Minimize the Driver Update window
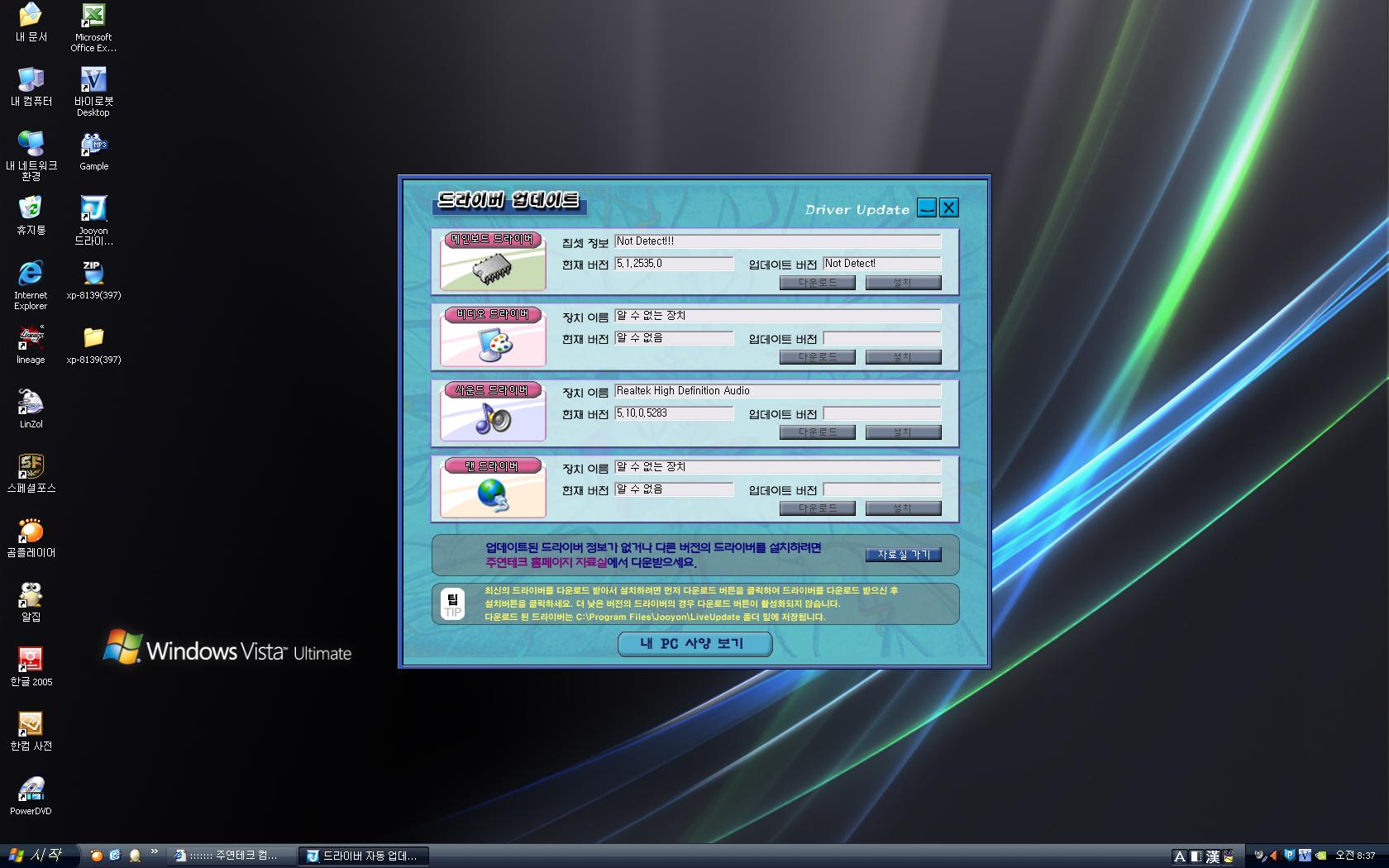This screenshot has height=868, width=1389. click(927, 207)
